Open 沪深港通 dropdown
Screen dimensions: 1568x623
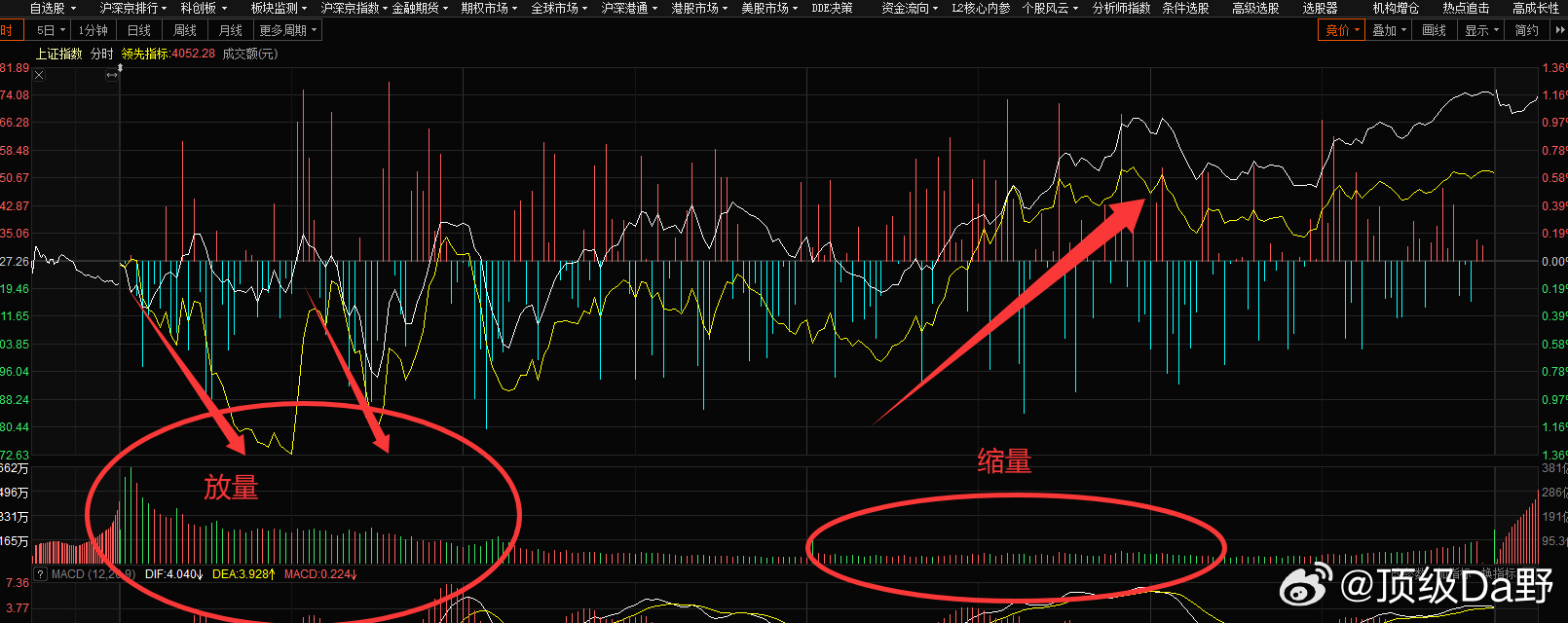point(629,8)
